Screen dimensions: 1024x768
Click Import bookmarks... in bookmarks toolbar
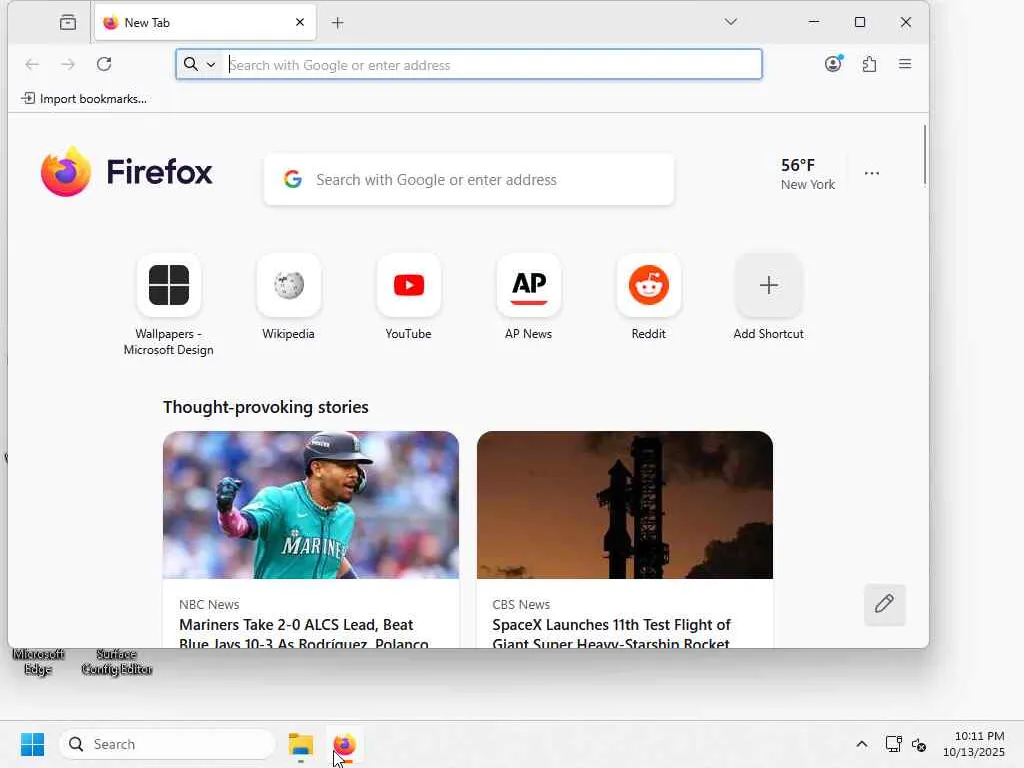[84, 99]
